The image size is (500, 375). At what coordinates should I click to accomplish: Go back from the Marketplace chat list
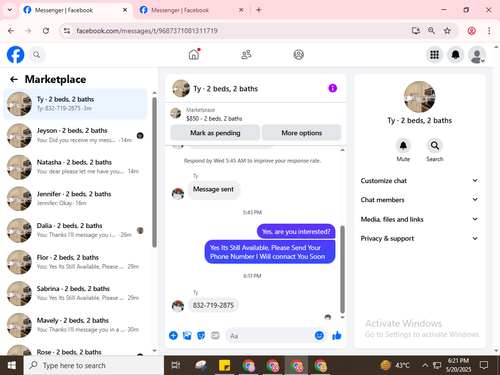click(x=14, y=79)
